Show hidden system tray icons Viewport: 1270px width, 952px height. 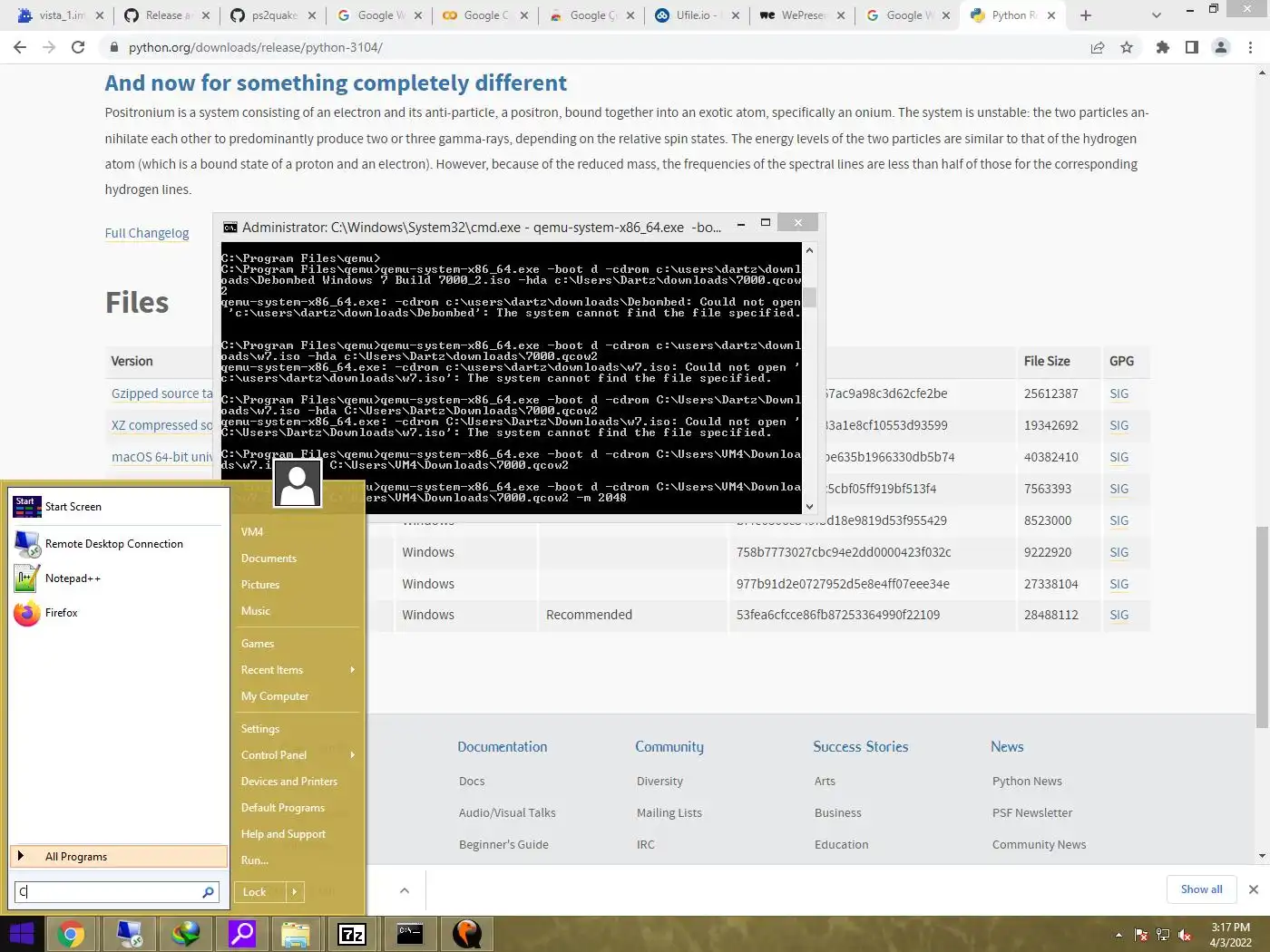click(1119, 934)
